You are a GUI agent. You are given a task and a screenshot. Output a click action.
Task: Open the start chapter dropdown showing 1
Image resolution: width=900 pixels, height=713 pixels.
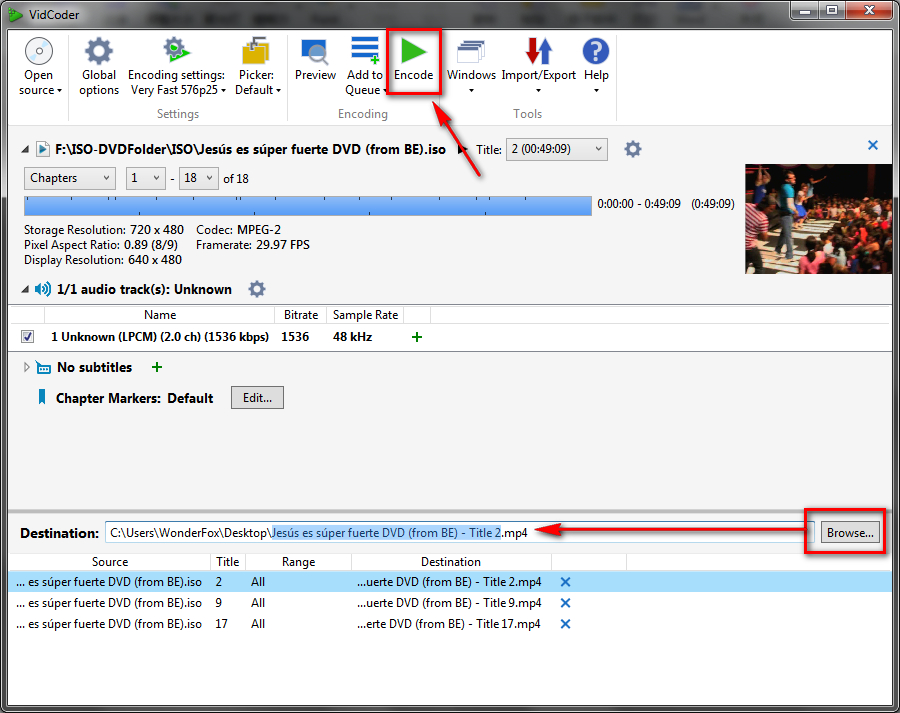click(146, 178)
